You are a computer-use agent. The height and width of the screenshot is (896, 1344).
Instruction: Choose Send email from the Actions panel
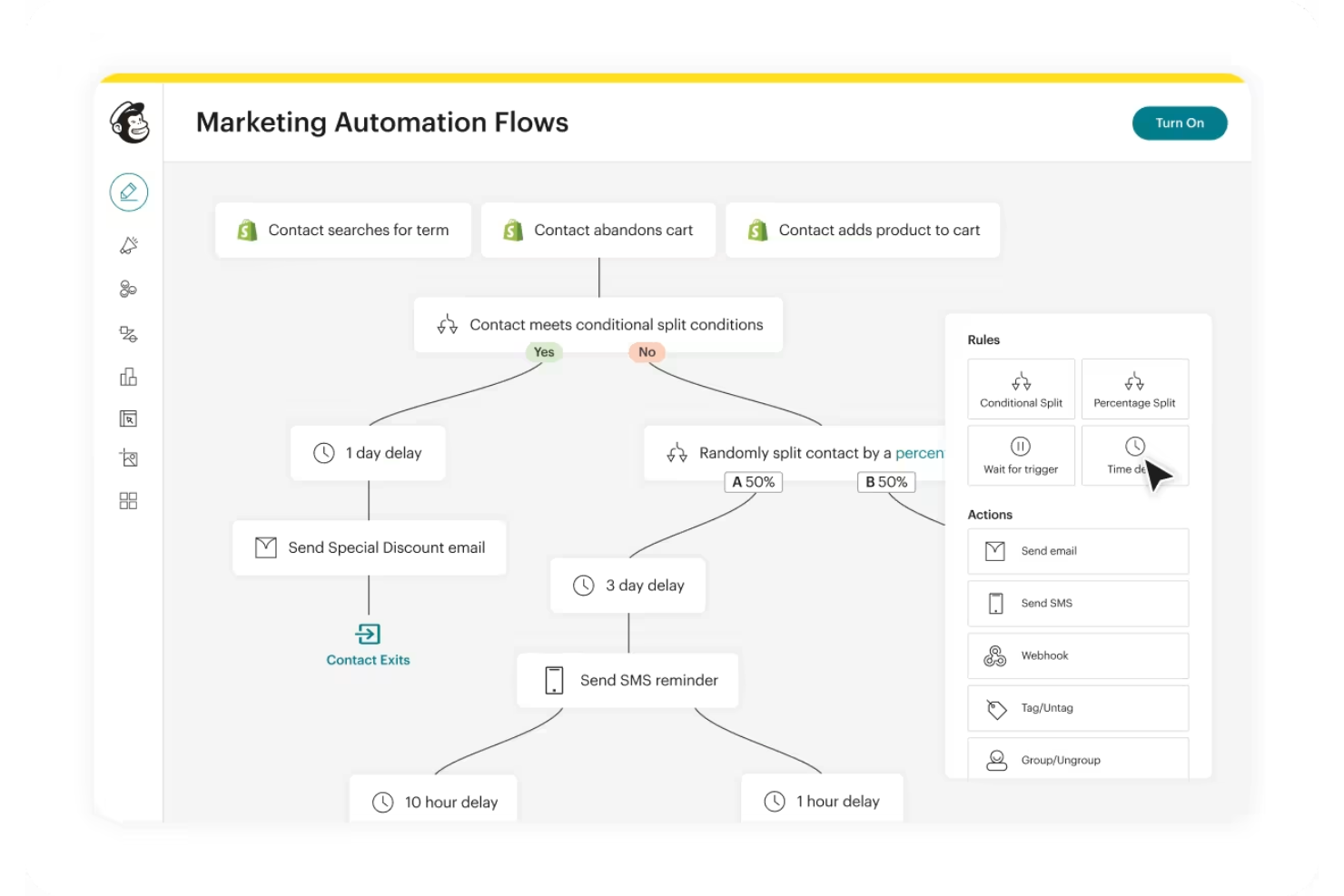tap(1077, 551)
